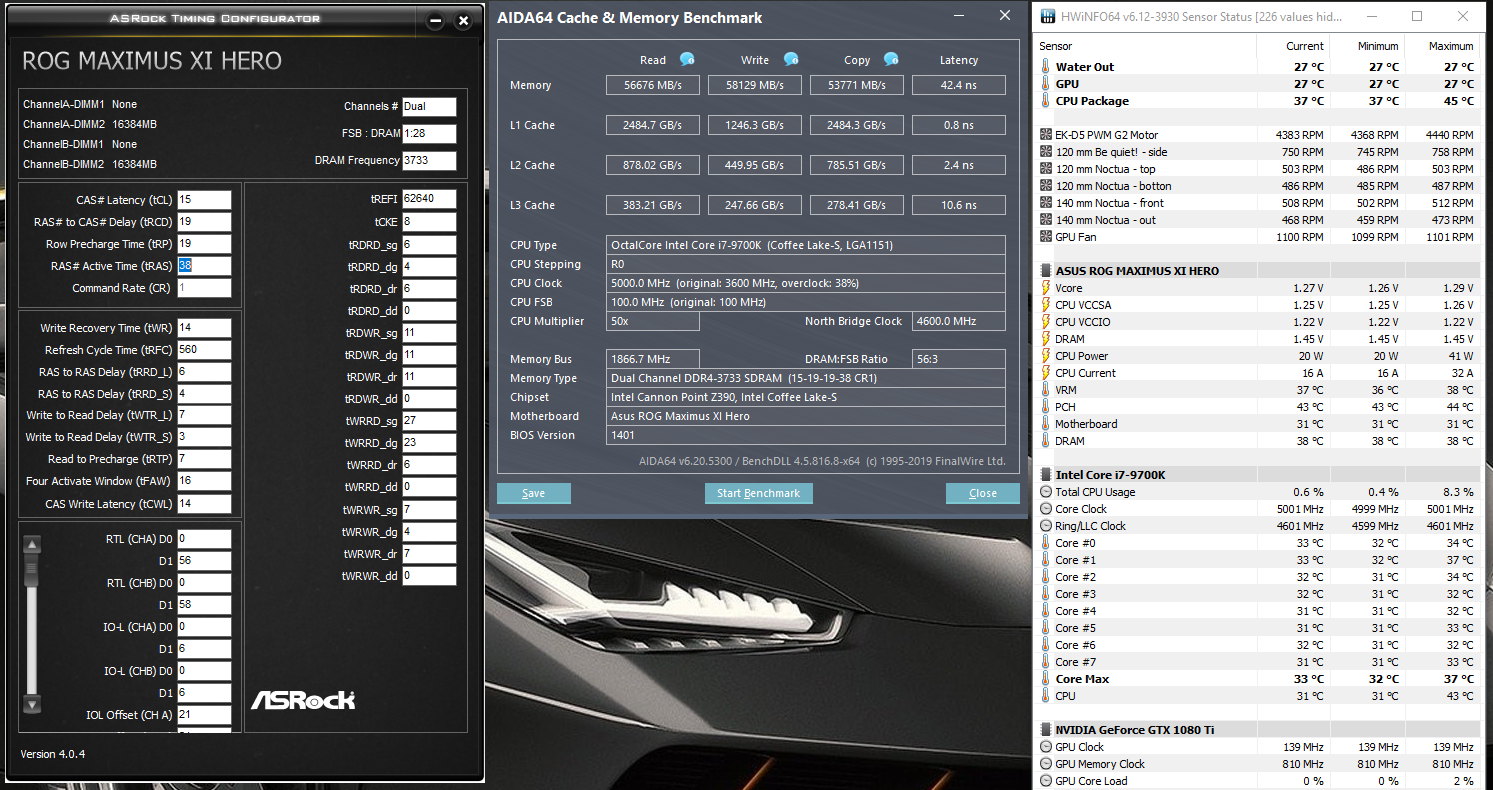
Task: Click the info icon next to Read
Action: tap(687, 59)
